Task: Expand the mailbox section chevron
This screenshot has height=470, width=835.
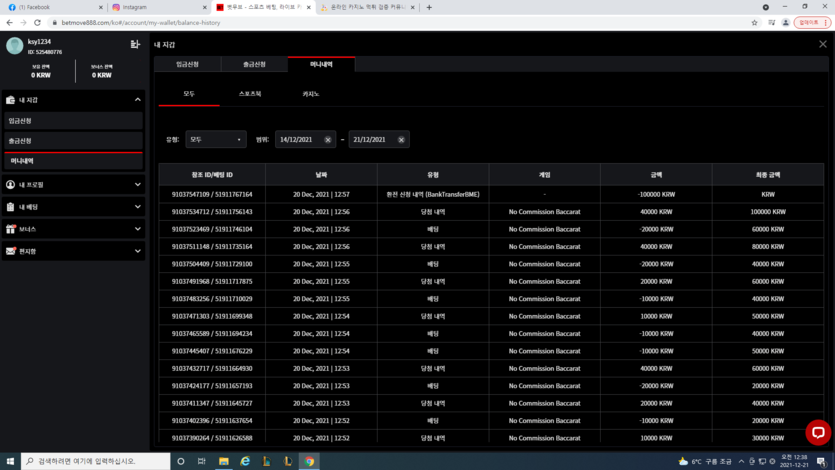Action: coord(137,251)
